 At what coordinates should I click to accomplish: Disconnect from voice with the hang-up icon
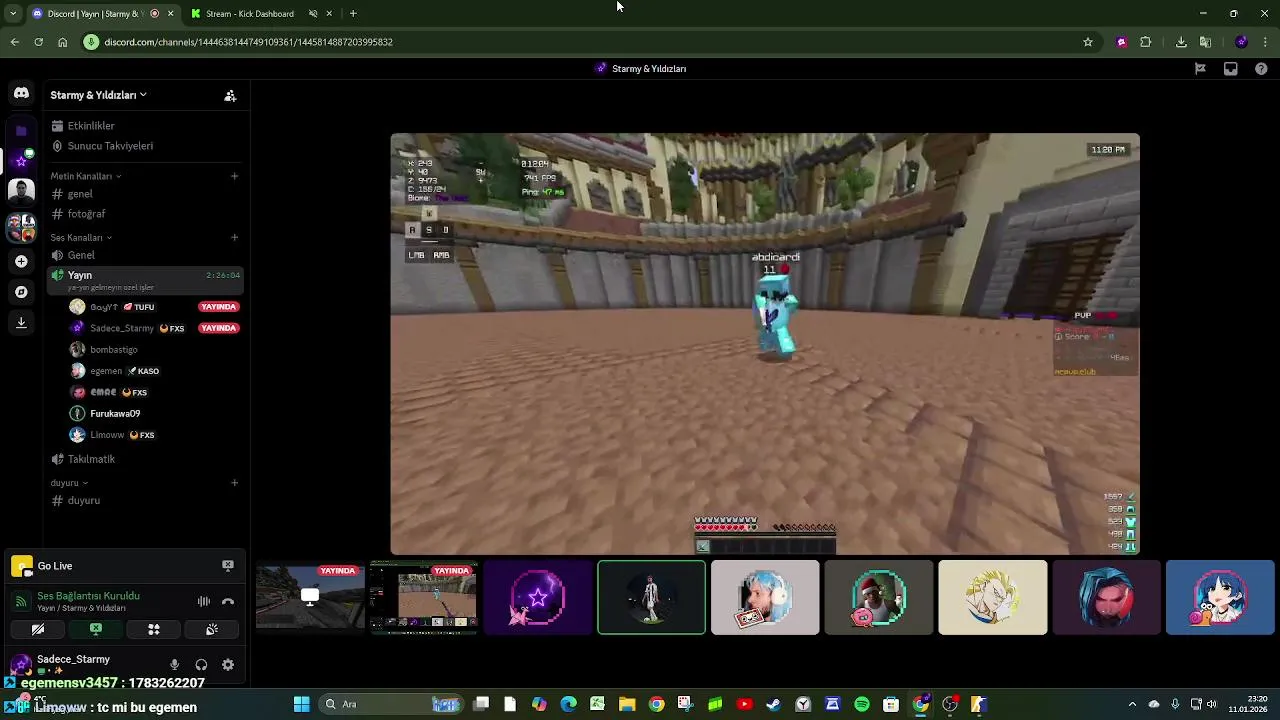pos(228,601)
